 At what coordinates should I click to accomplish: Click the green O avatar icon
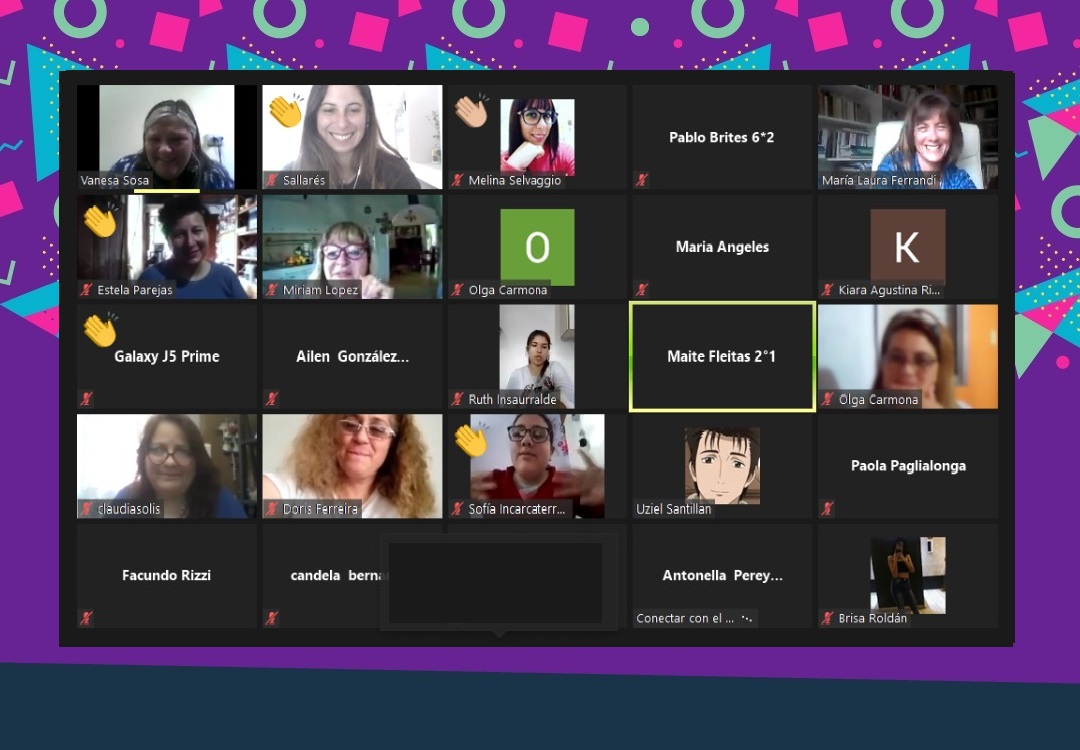[x=537, y=247]
